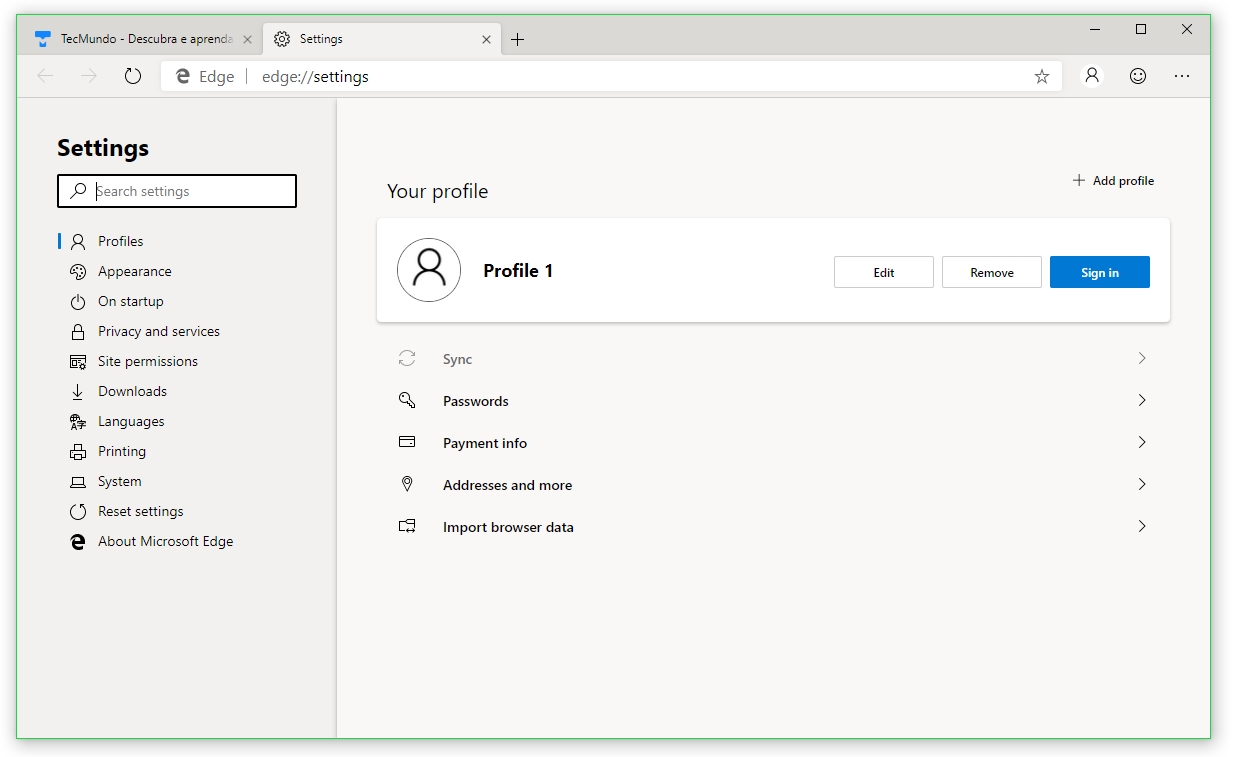
Task: Focus the Search settings box
Action: click(x=177, y=191)
